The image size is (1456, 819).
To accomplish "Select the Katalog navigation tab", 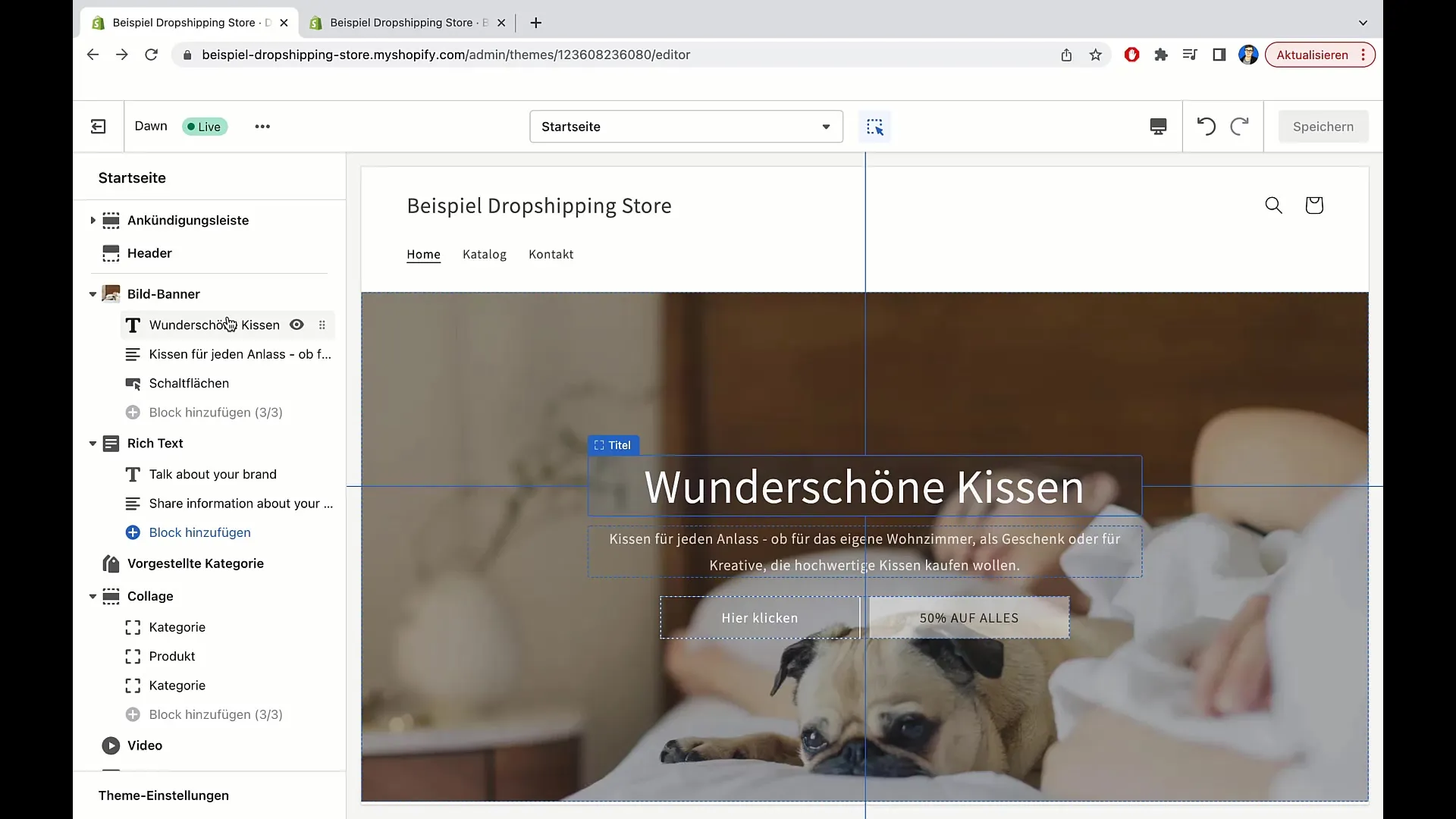I will [x=484, y=254].
